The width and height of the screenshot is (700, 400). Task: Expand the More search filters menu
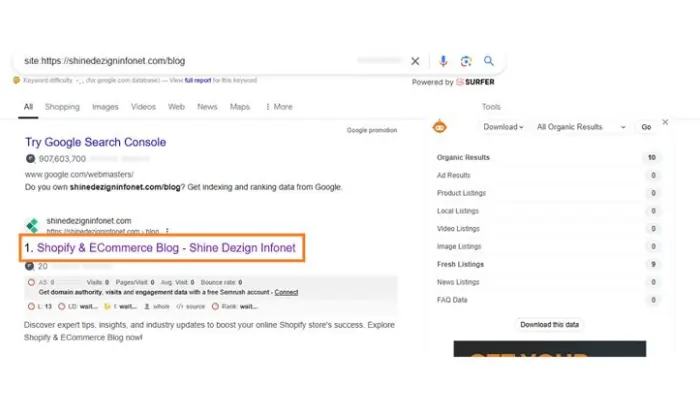[278, 107]
